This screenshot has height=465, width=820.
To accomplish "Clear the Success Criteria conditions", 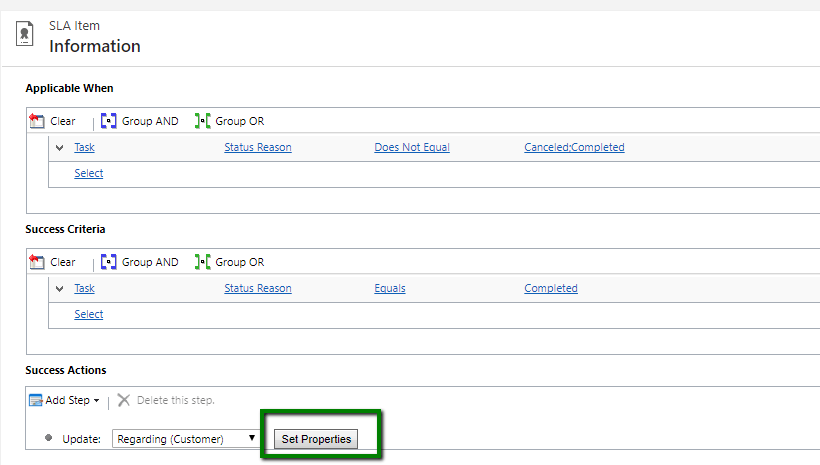I will pyautogui.click(x=53, y=262).
